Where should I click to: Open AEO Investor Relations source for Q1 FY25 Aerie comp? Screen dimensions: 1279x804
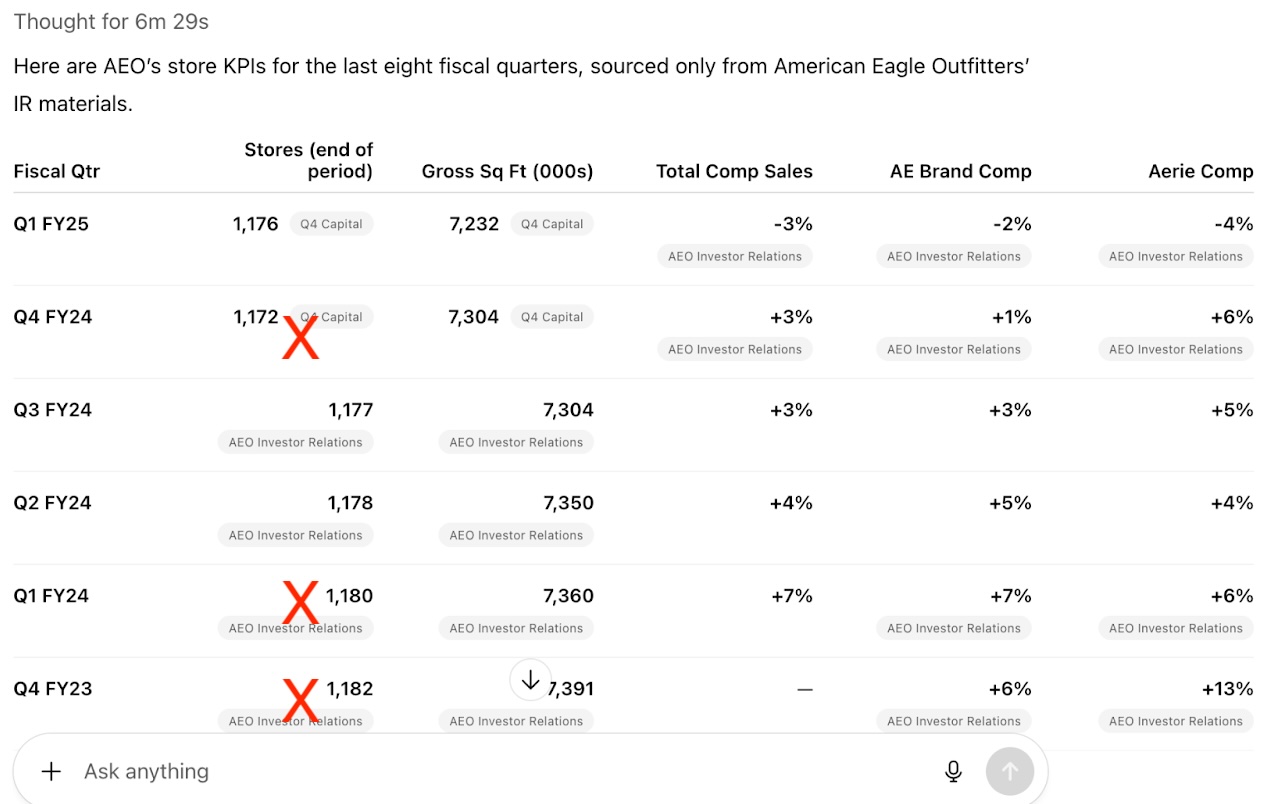1175,256
